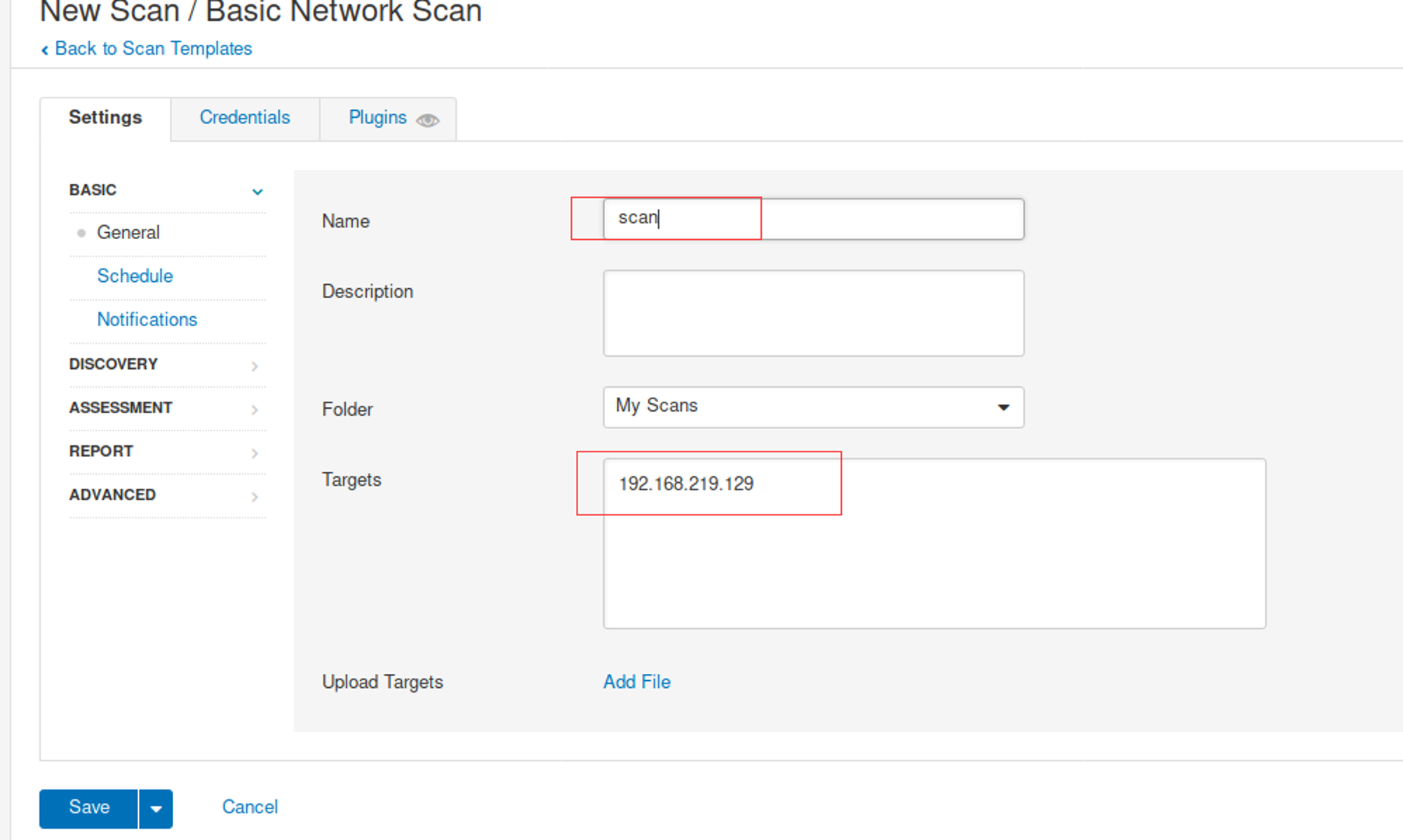The image size is (1403, 840).
Task: Click the Targets text area
Action: (934, 543)
